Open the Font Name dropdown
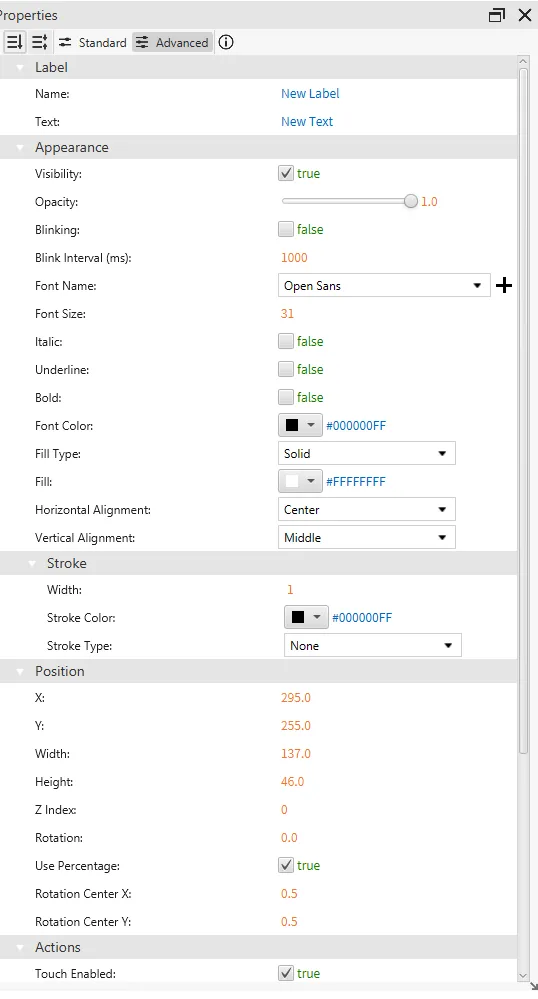The height and width of the screenshot is (999, 538). click(384, 285)
